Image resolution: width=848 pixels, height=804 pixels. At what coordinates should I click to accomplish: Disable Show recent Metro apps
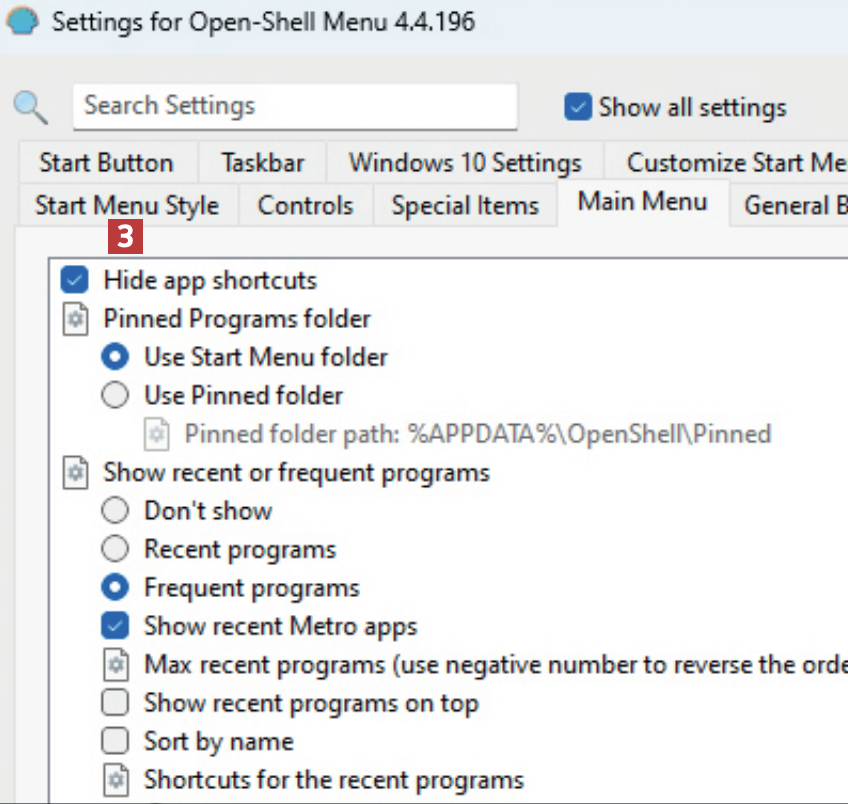116,627
